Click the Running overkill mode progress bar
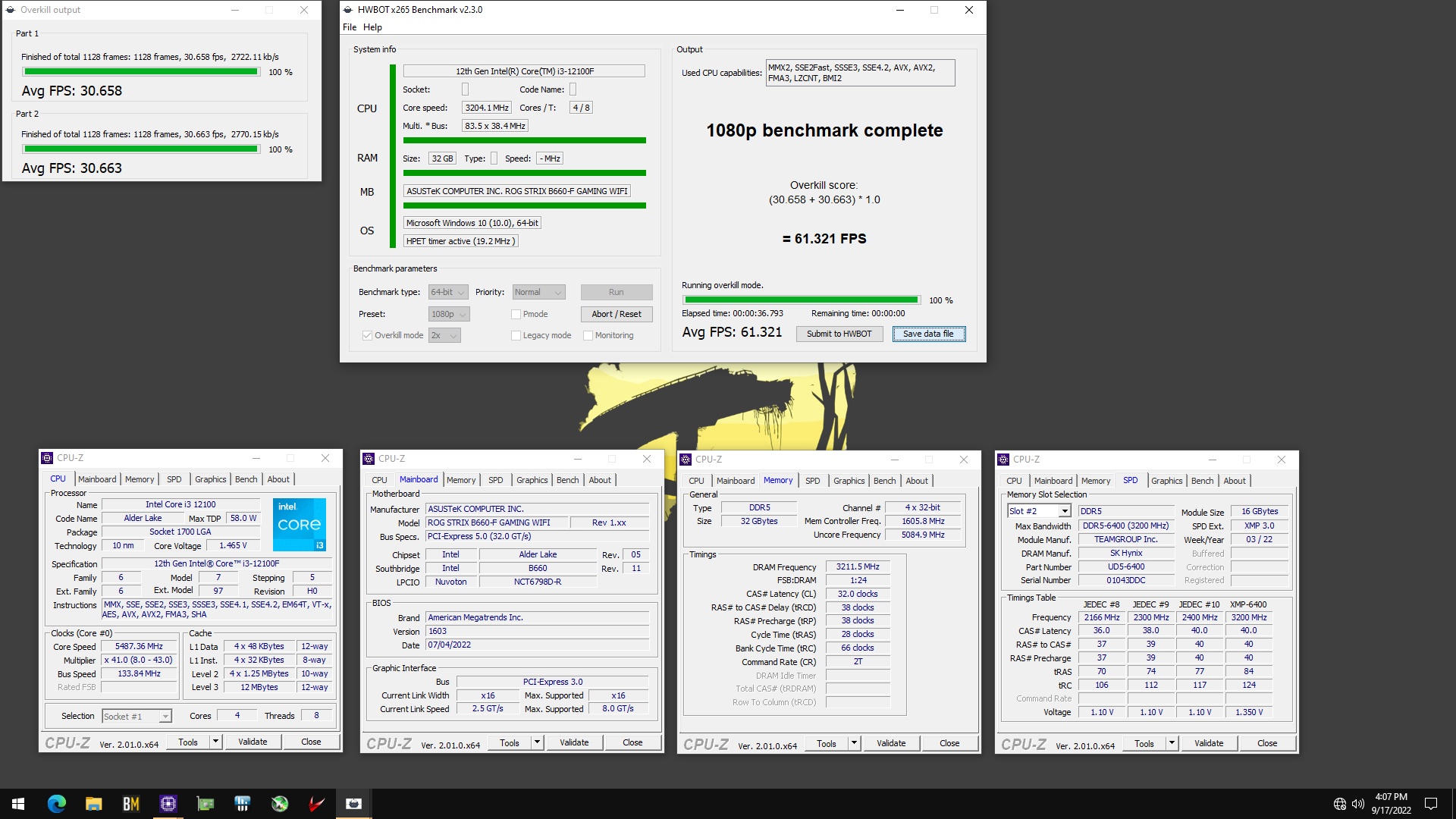Viewport: 1456px width, 819px height. (x=801, y=300)
